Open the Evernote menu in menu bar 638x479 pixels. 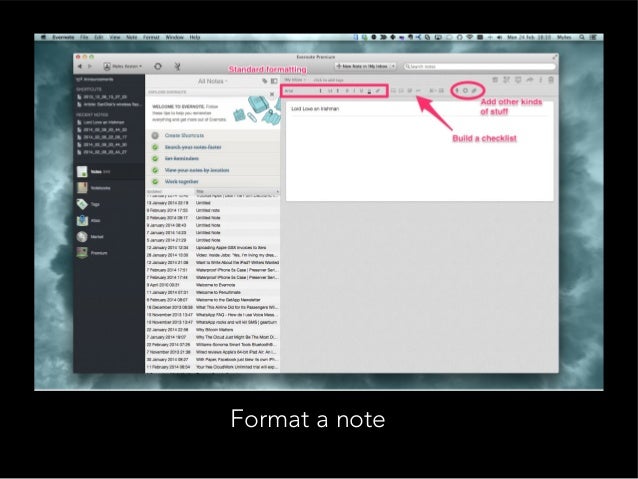click(x=63, y=37)
